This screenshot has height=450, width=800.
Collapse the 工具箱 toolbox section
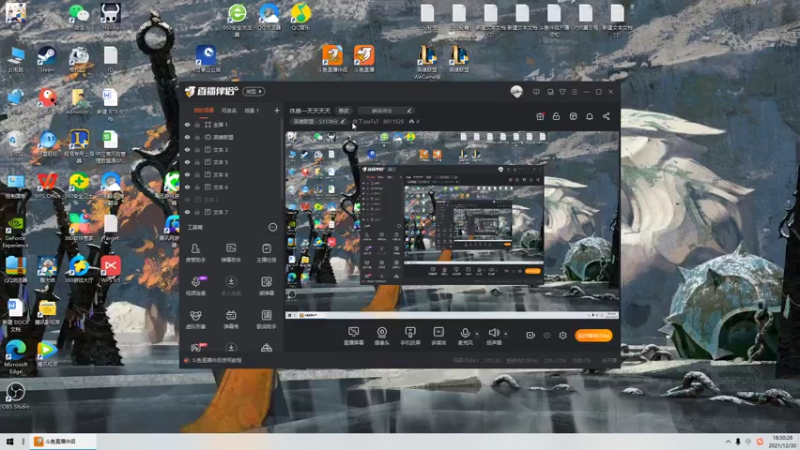[x=272, y=227]
